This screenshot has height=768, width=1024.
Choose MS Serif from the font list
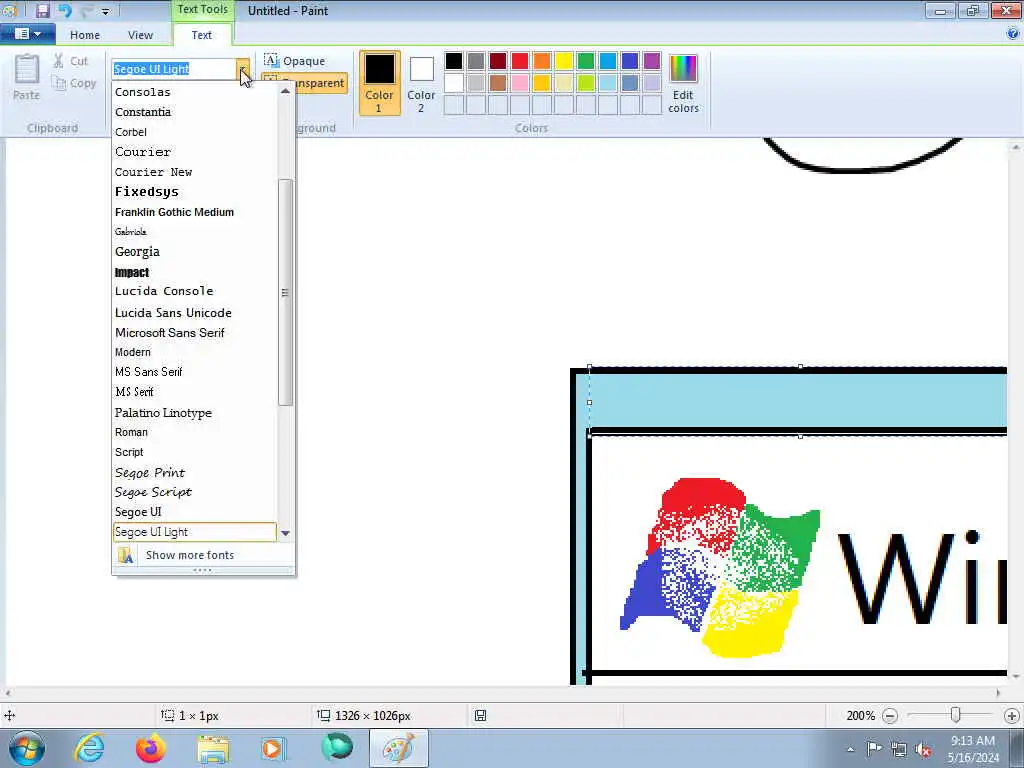coord(195,392)
